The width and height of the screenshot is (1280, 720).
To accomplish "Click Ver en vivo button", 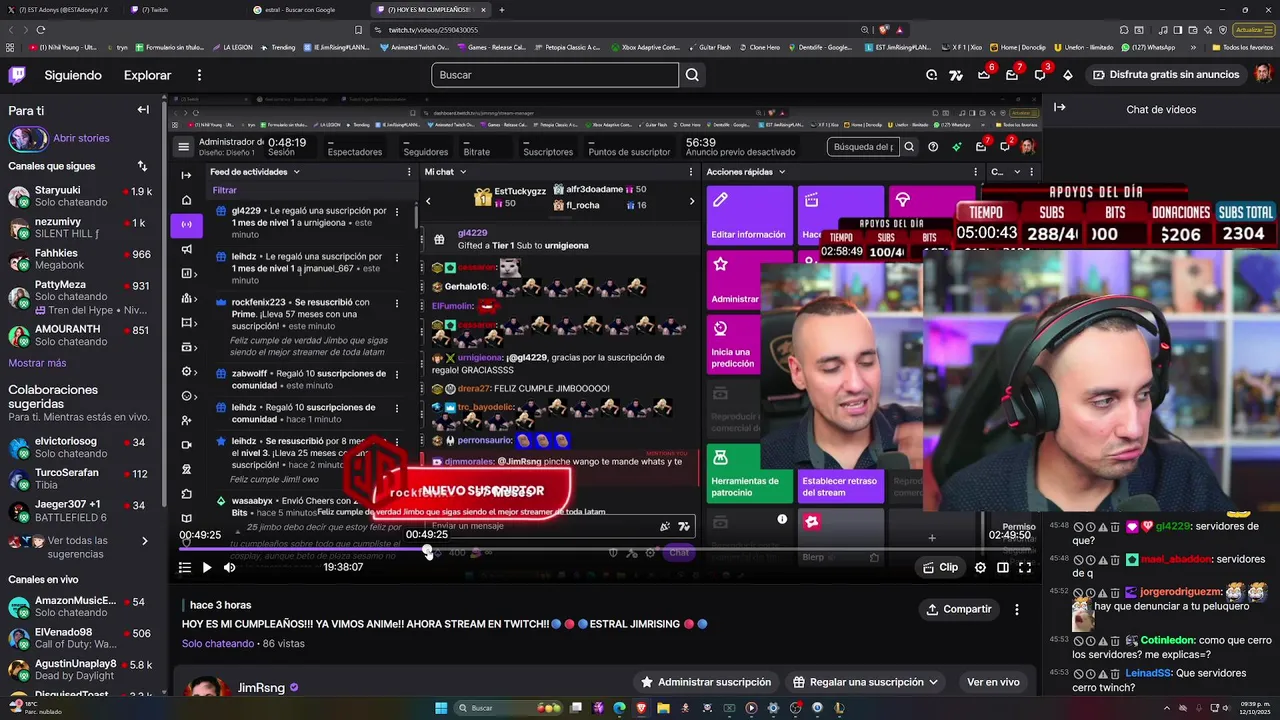I will click(x=993, y=682).
